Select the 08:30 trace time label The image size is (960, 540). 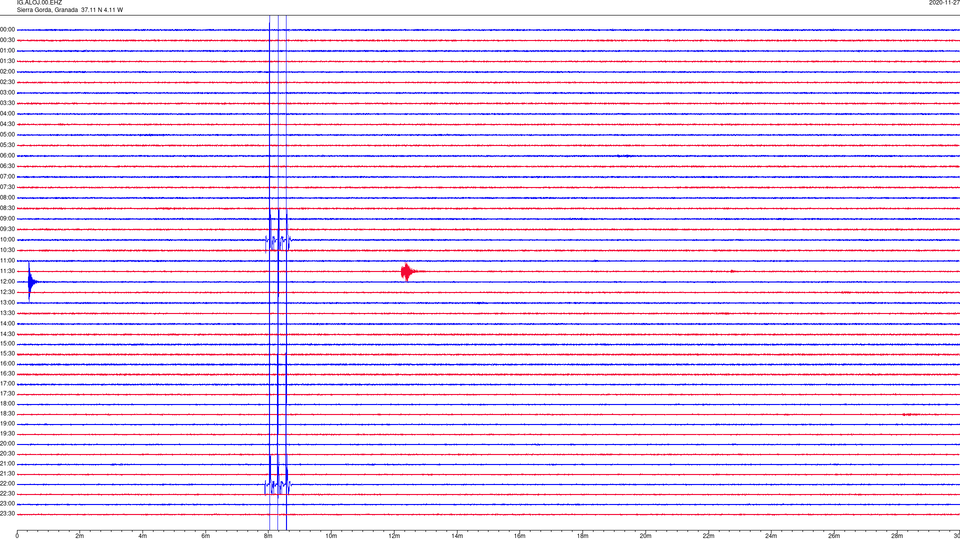pyautogui.click(x=7, y=208)
